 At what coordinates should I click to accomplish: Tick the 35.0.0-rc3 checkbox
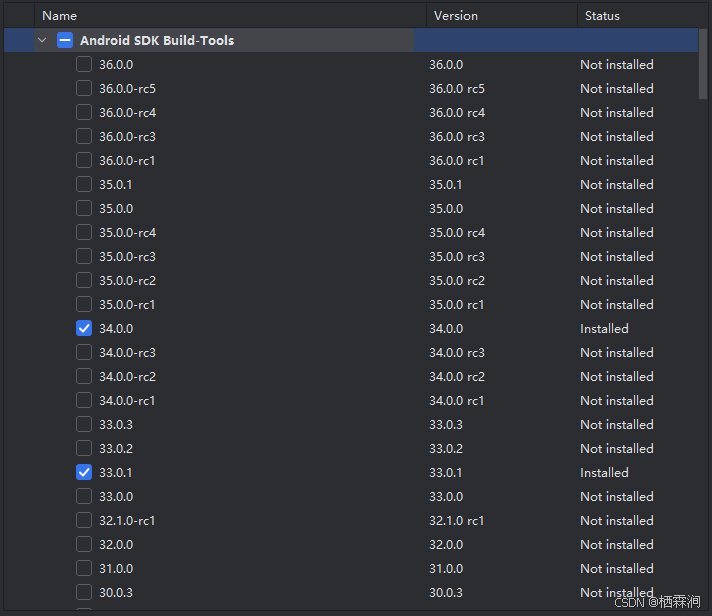coord(84,256)
